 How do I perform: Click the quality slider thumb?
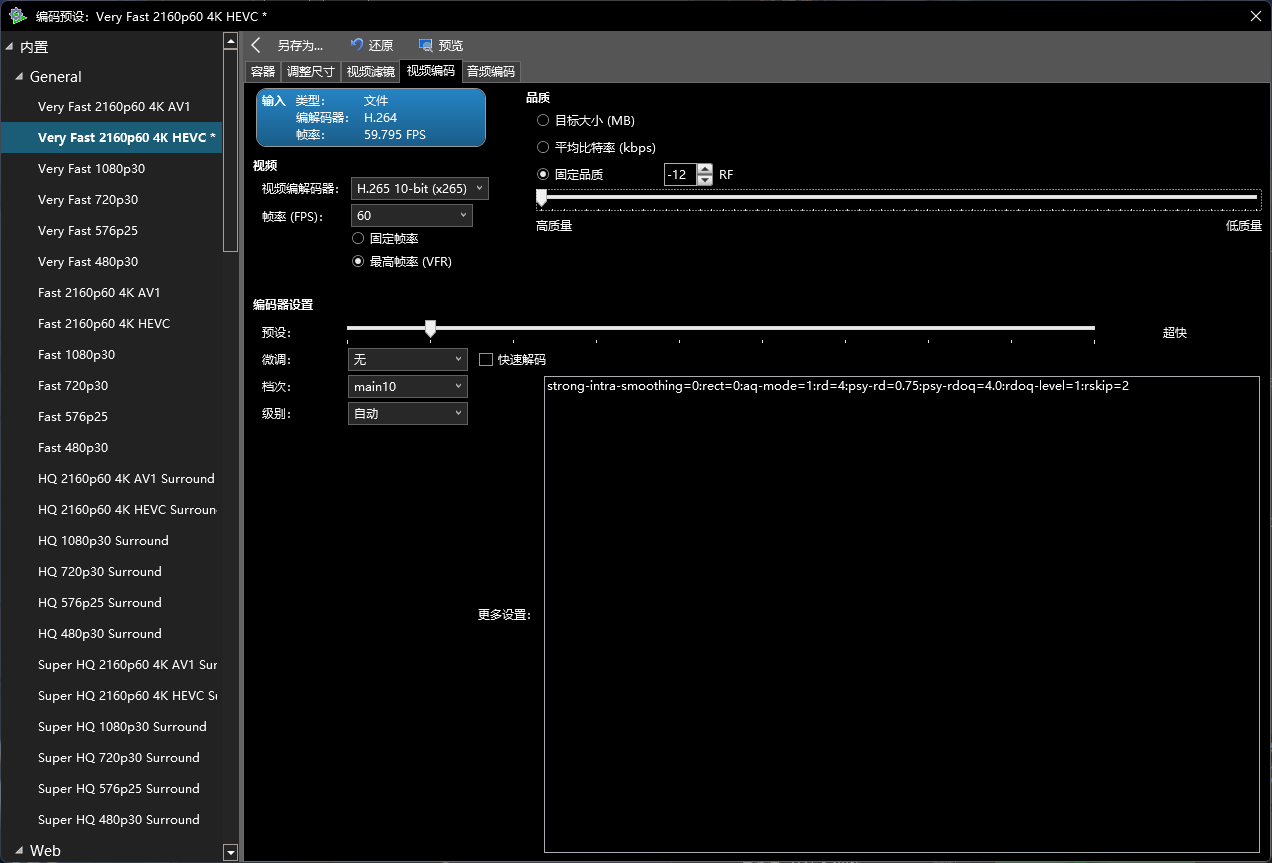tap(541, 197)
